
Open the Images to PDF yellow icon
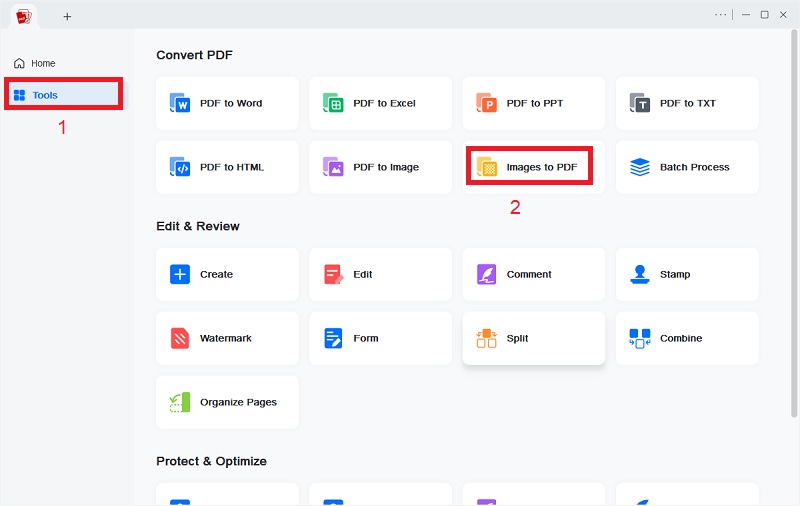(487, 167)
